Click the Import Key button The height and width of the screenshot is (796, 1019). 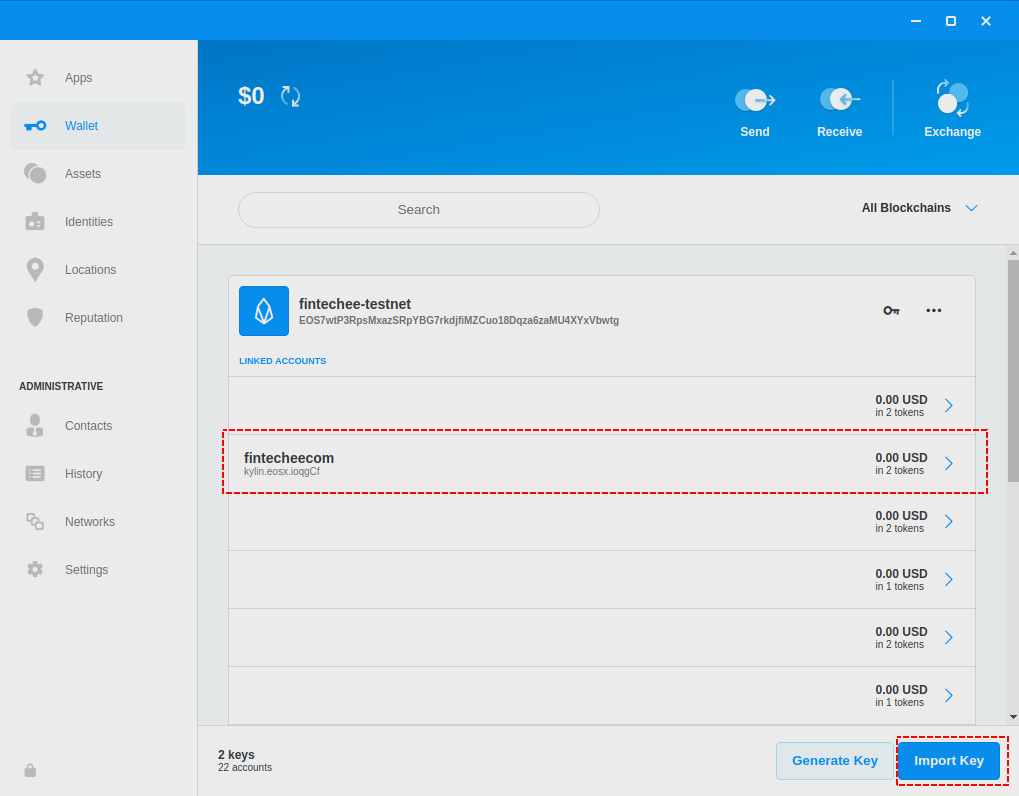[949, 761]
